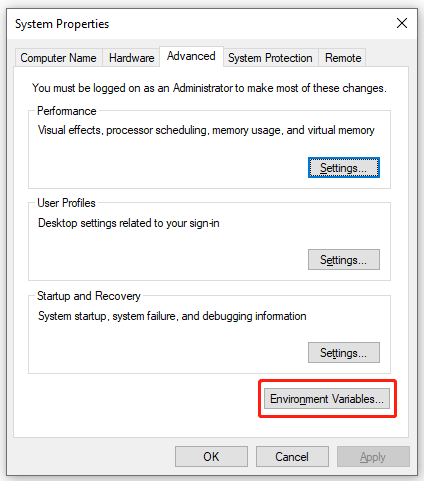Close the System Properties dialog

402,23
